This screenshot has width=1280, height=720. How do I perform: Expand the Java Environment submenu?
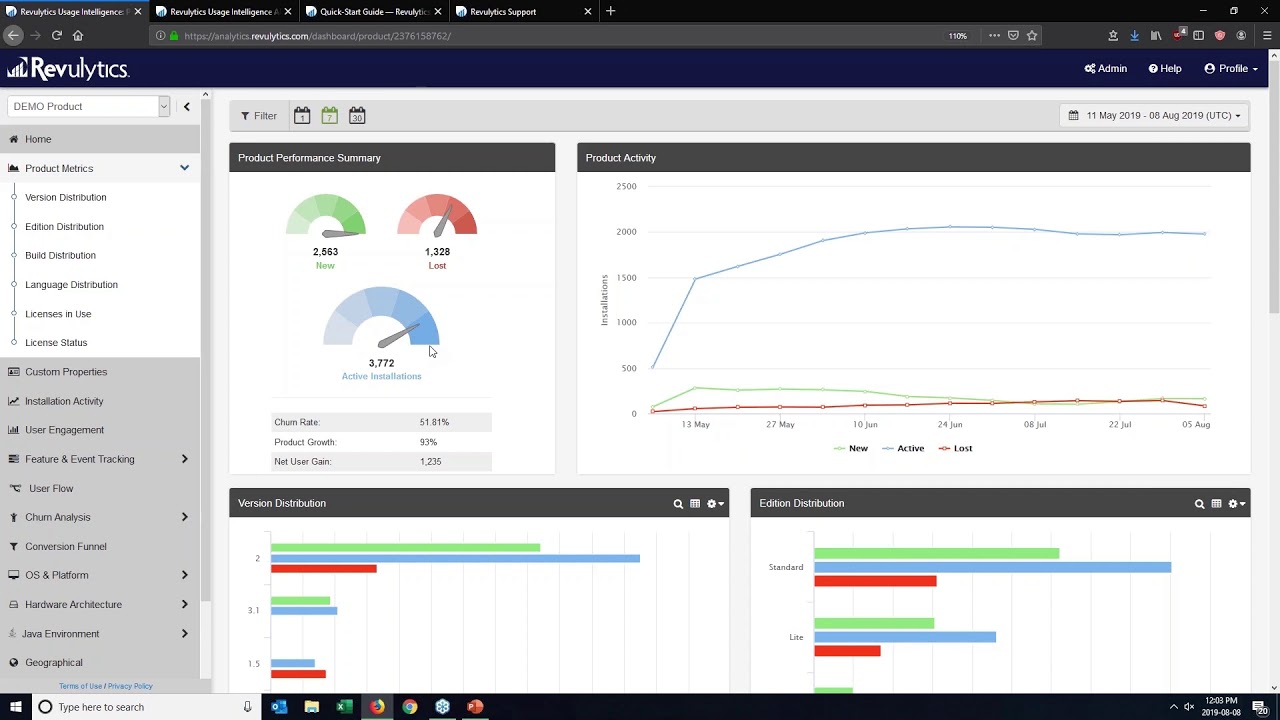tap(184, 633)
